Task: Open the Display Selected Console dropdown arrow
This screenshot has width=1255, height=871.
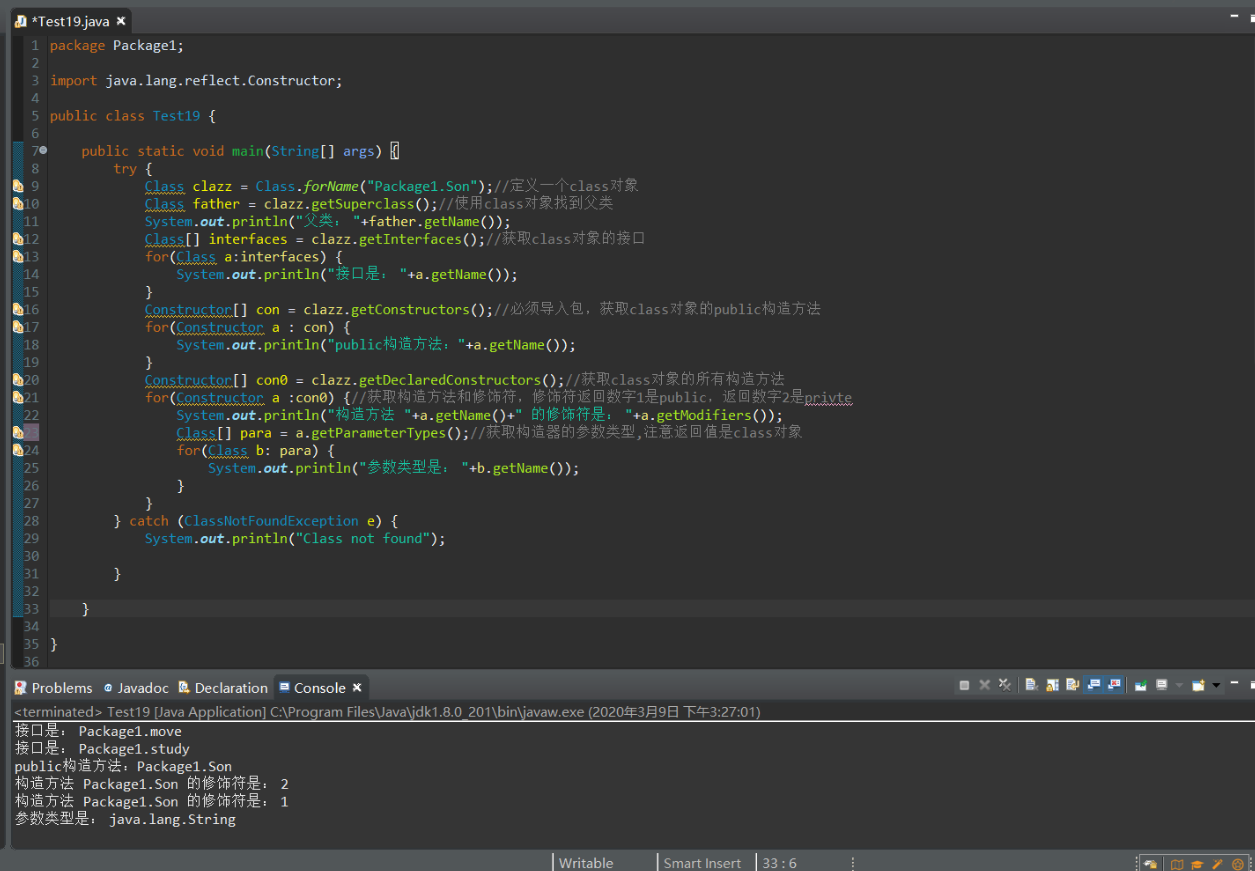Action: point(1179,685)
